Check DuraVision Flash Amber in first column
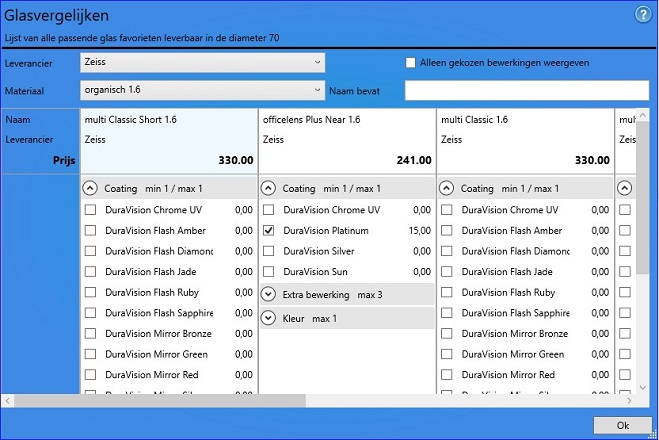This screenshot has width=659, height=440. (x=90, y=231)
